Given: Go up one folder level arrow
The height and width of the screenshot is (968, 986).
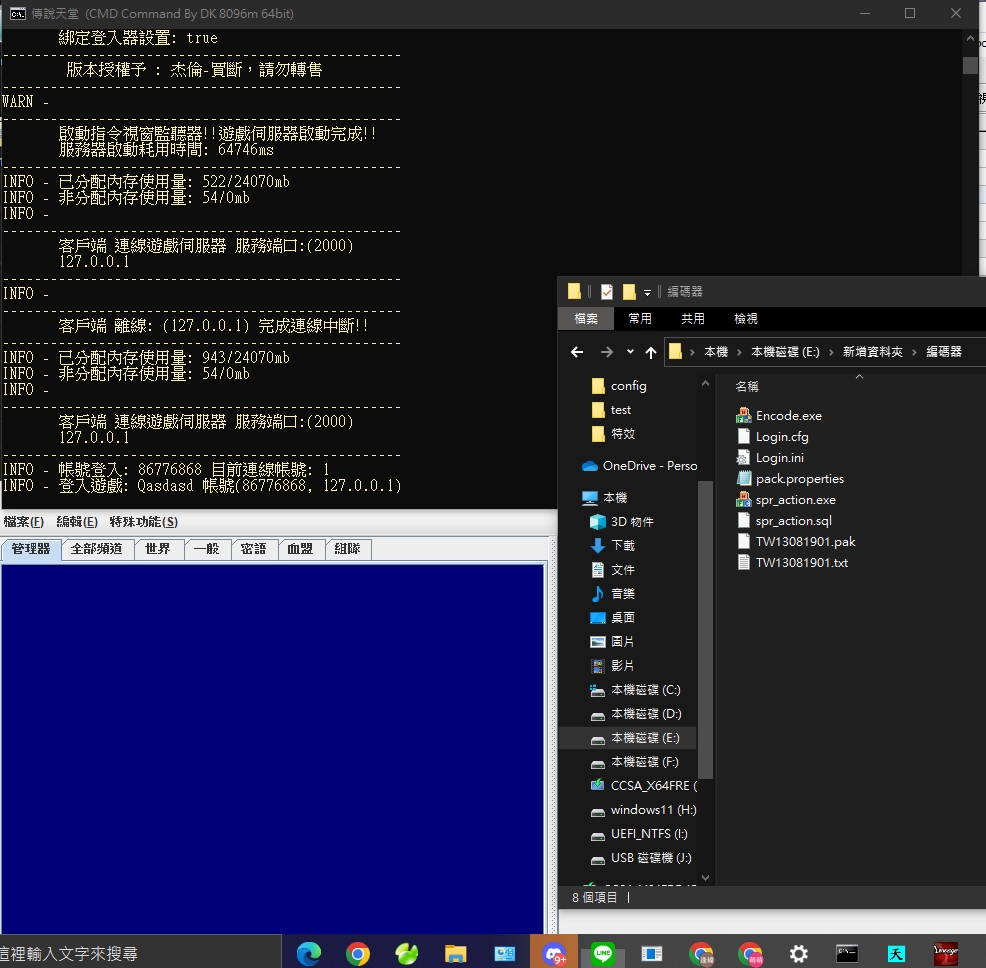Looking at the screenshot, I should [651, 352].
